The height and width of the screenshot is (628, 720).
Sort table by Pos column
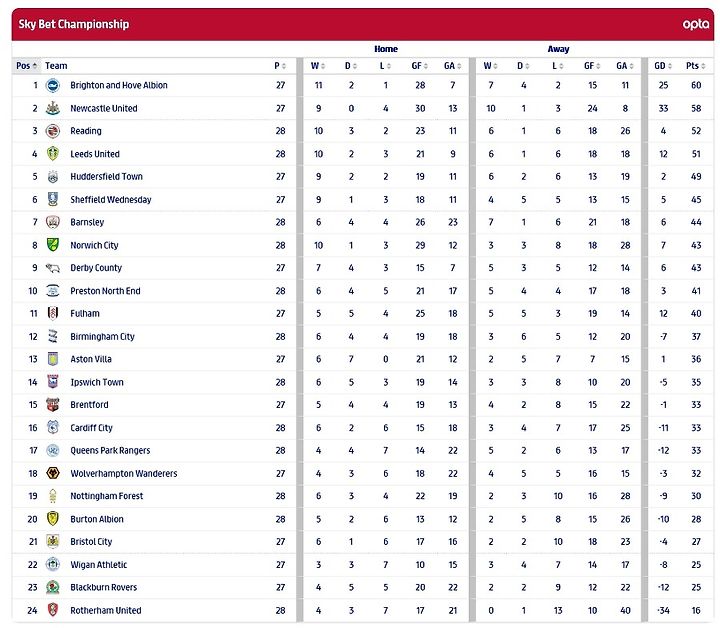26,66
